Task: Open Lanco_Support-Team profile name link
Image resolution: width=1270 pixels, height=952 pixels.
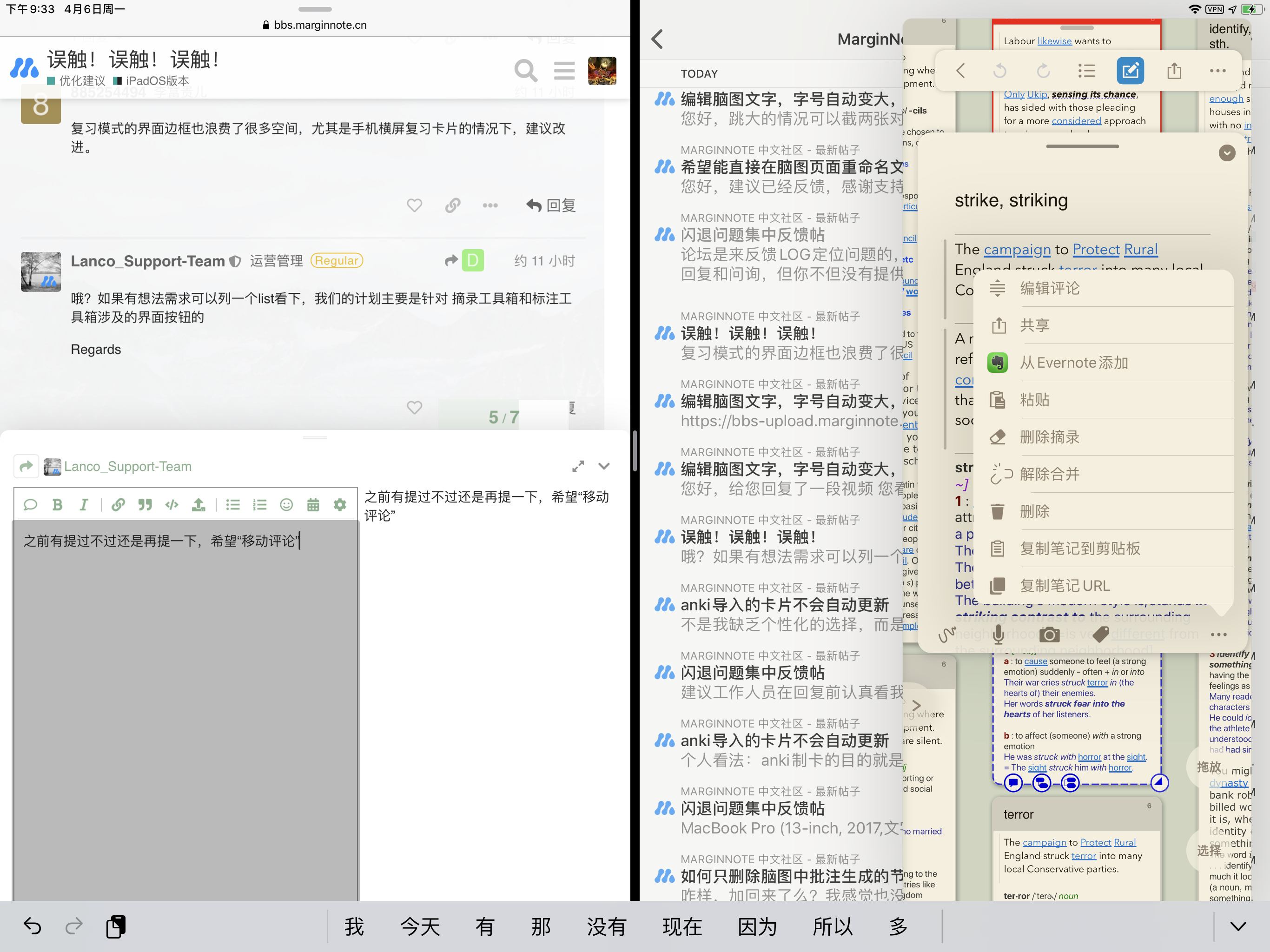Action: click(147, 261)
